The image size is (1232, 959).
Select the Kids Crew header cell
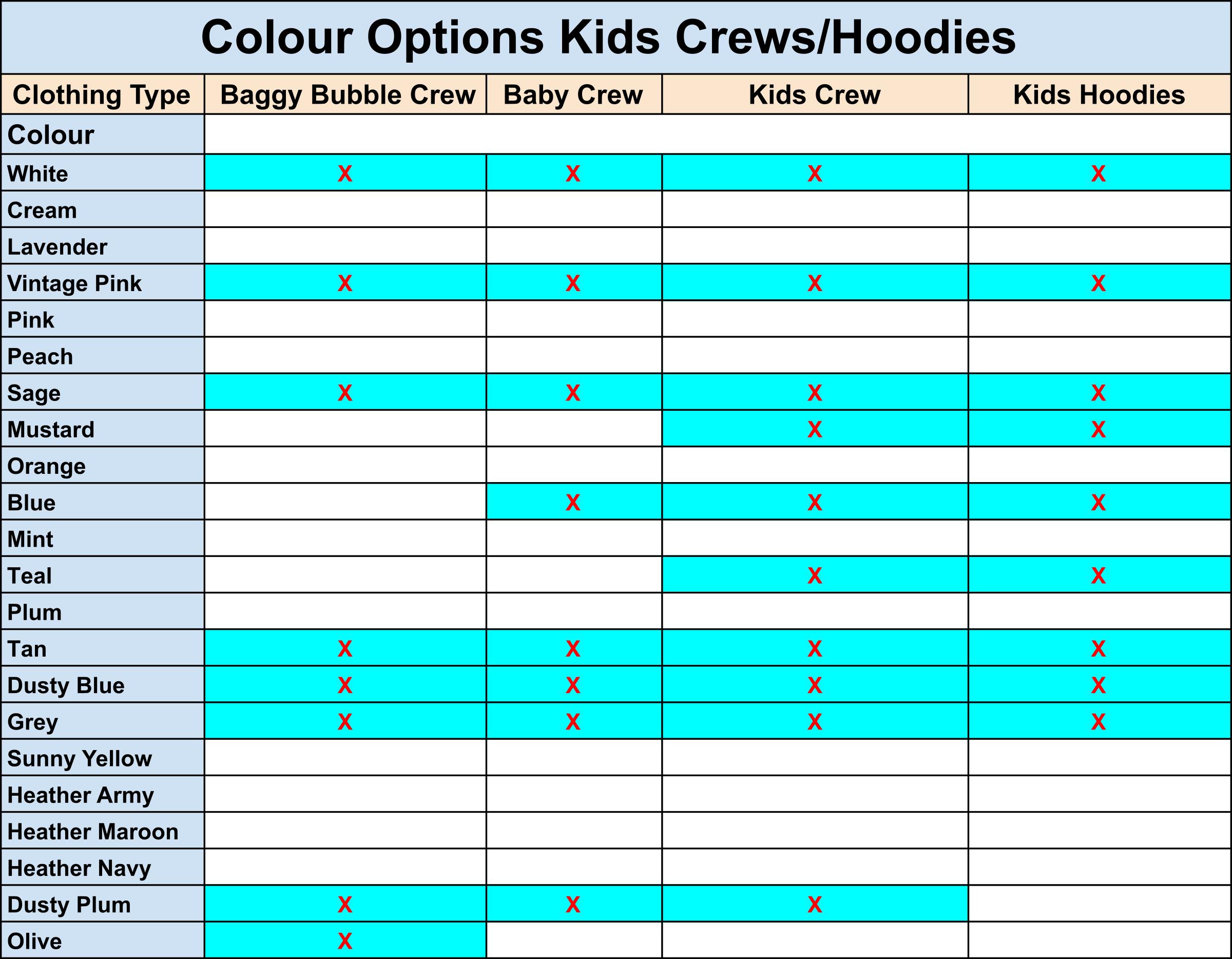815,94
